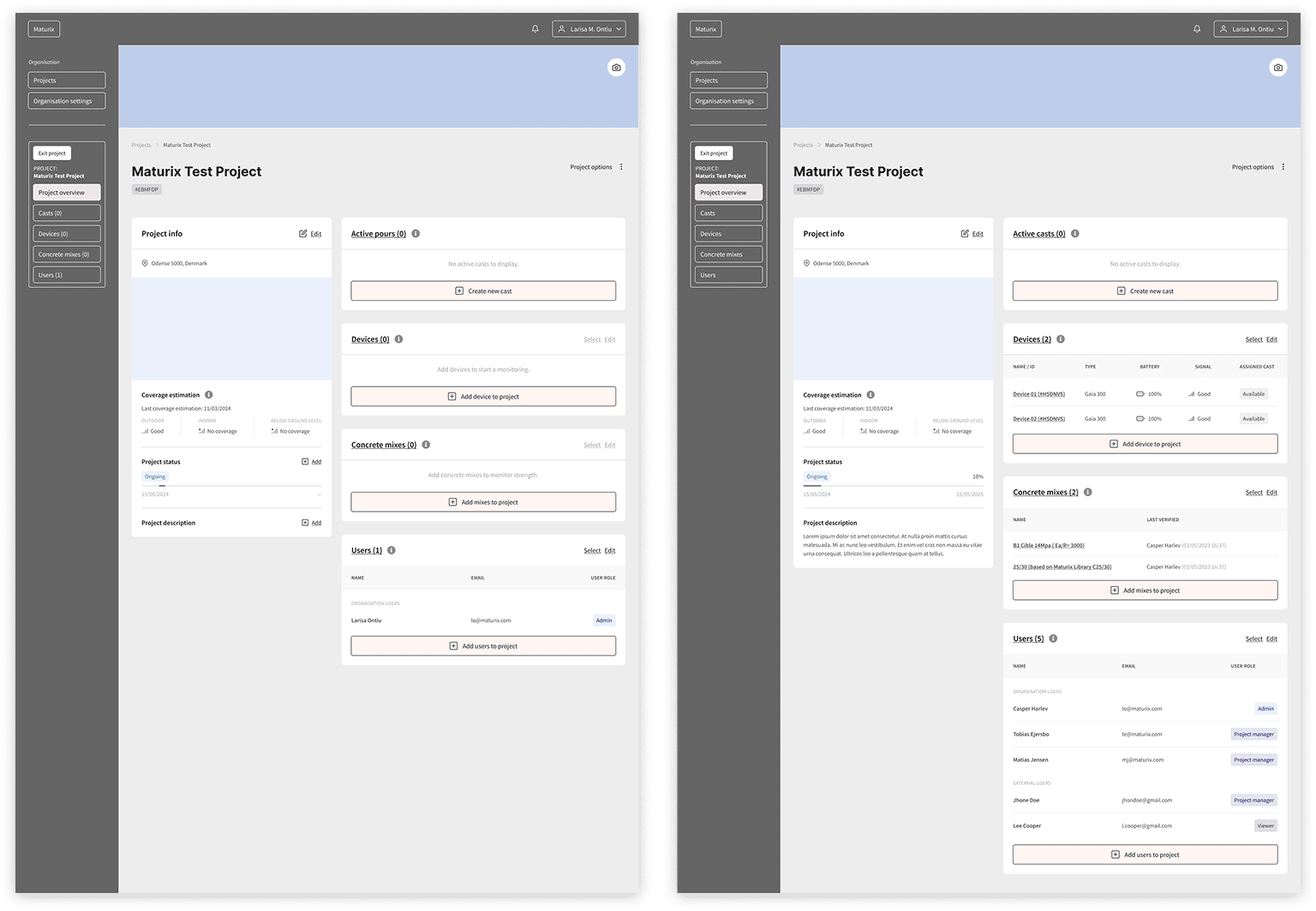
Task: Add a Project description via the plus icon
Action: [x=304, y=522]
